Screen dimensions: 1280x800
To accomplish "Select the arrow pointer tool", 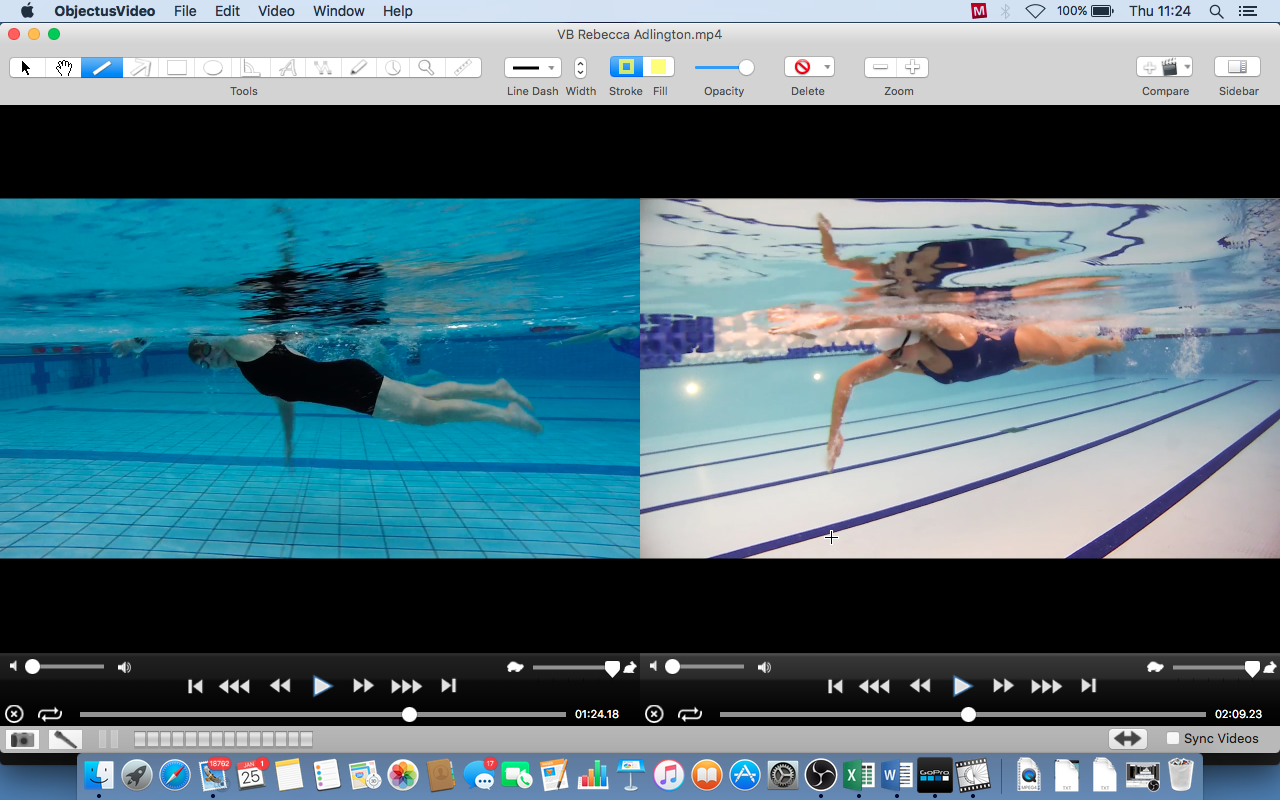I will (x=27, y=68).
